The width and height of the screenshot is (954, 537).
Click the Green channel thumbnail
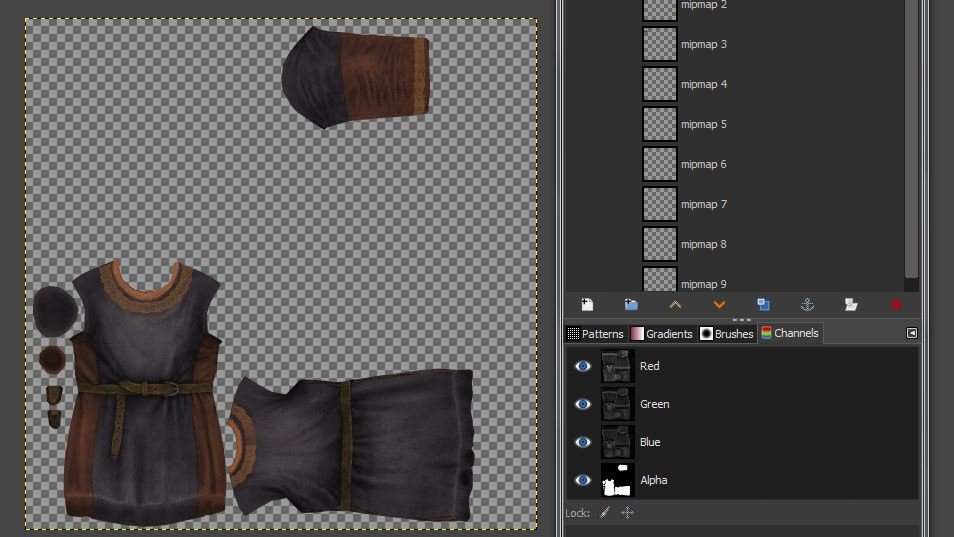coord(618,404)
